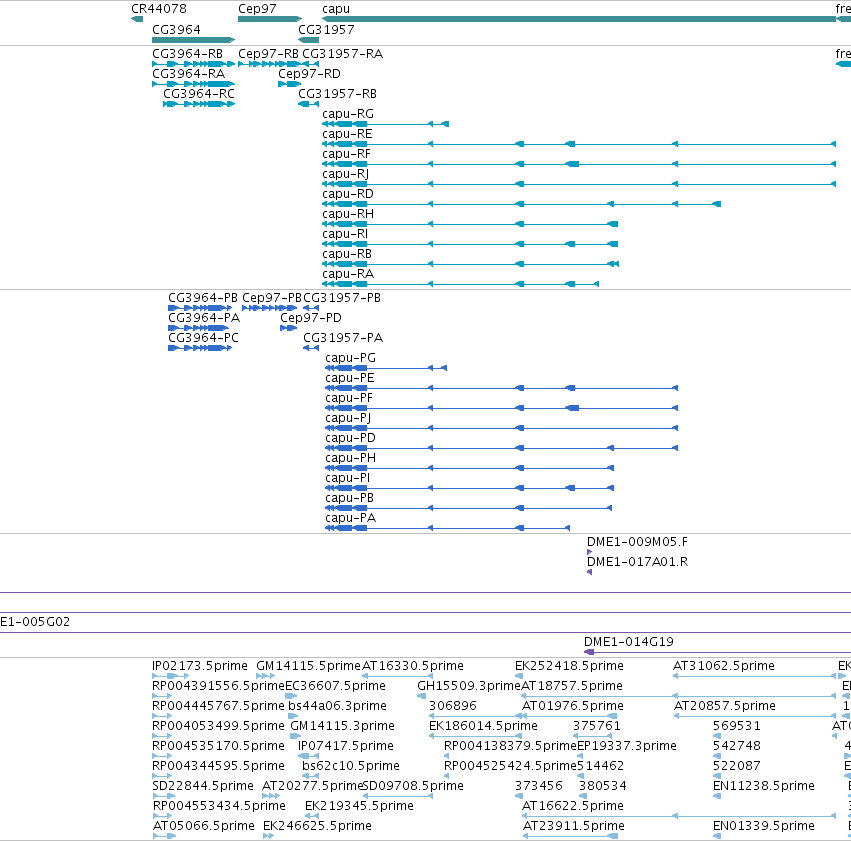This screenshot has height=841, width=851.
Task: Select transcript CG3964-RC
Action: pos(199,104)
